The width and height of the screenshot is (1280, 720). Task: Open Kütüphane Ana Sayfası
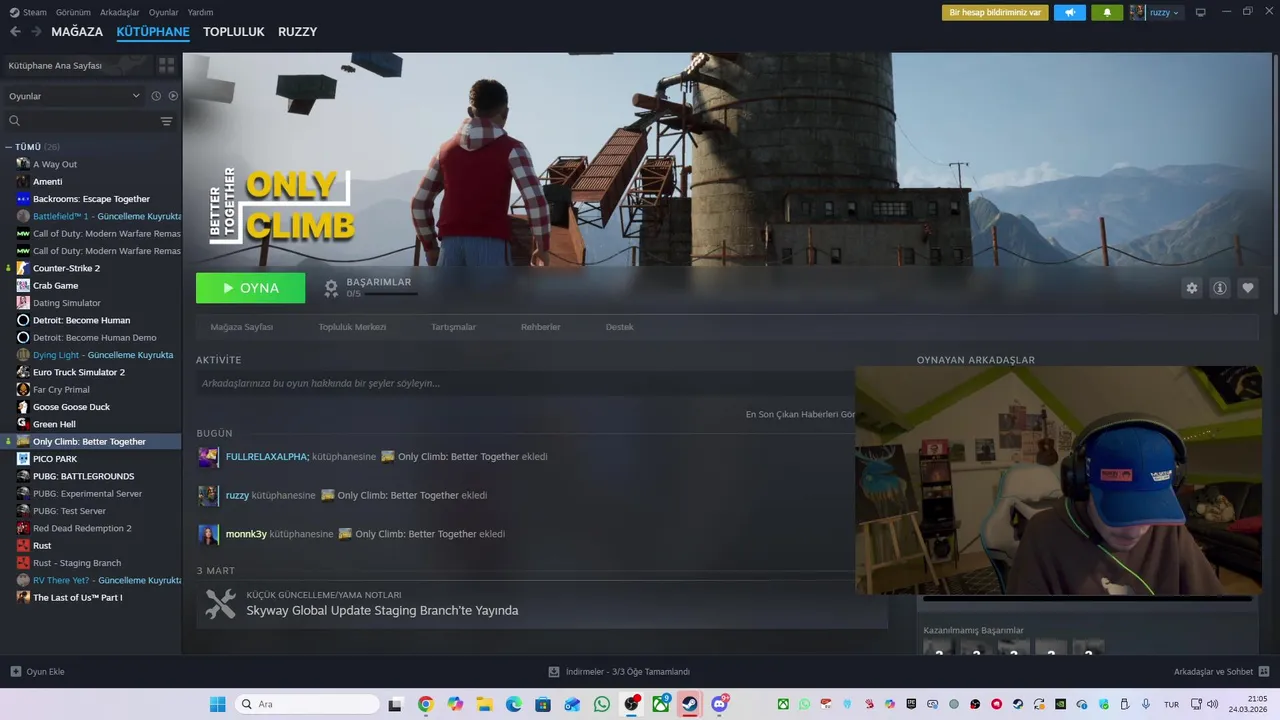76,65
